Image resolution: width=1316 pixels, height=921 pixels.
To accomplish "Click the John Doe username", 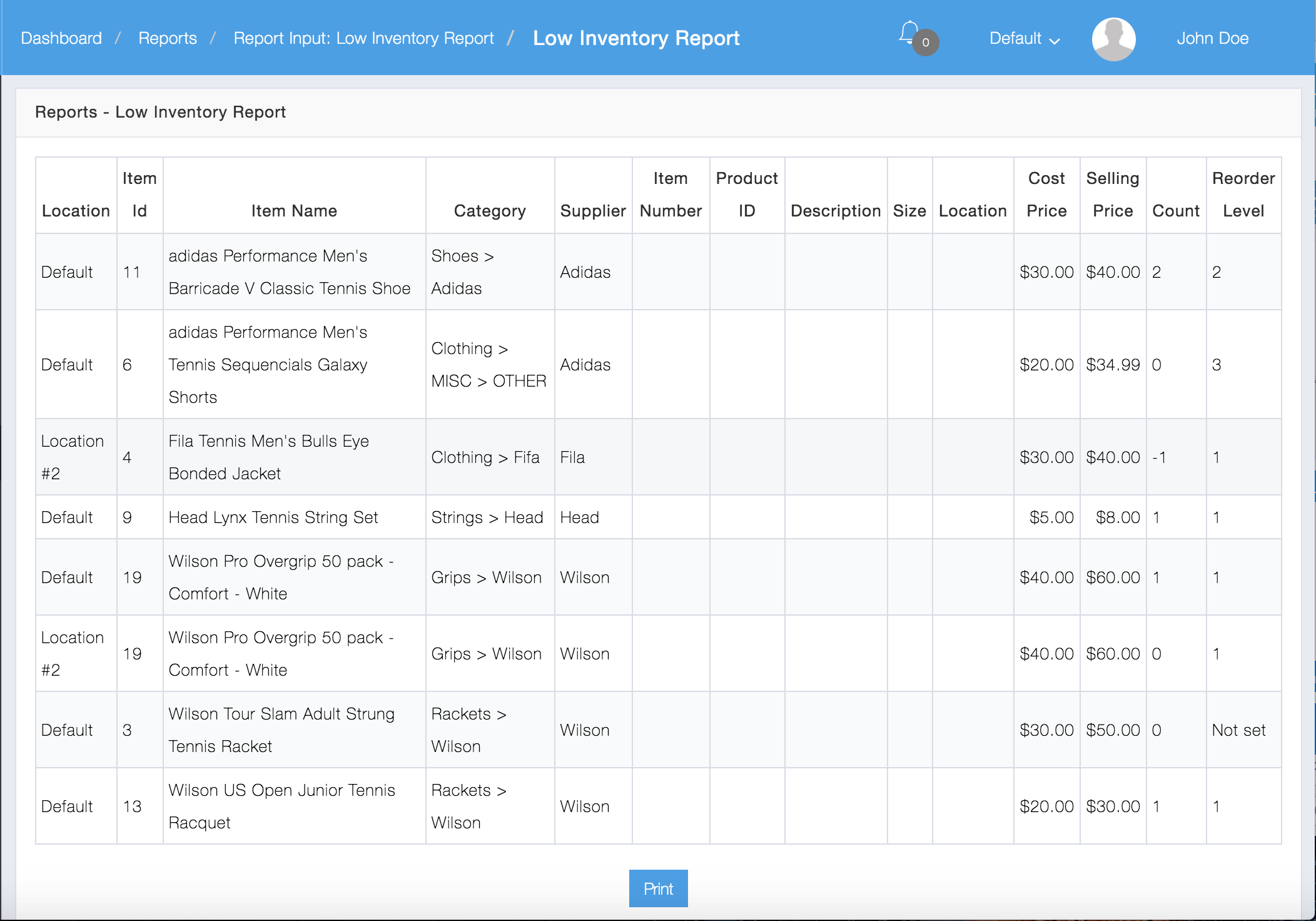I will pos(1212,38).
